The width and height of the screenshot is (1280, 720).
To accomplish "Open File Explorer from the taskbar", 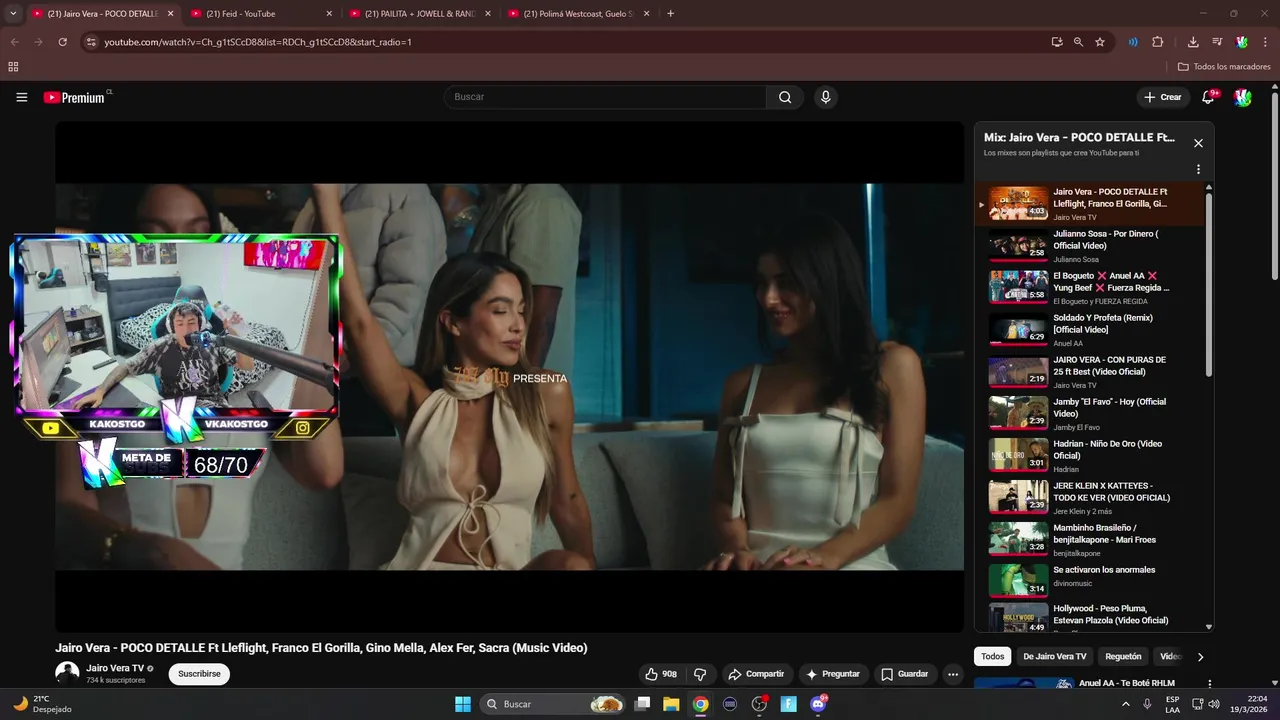I will [671, 704].
